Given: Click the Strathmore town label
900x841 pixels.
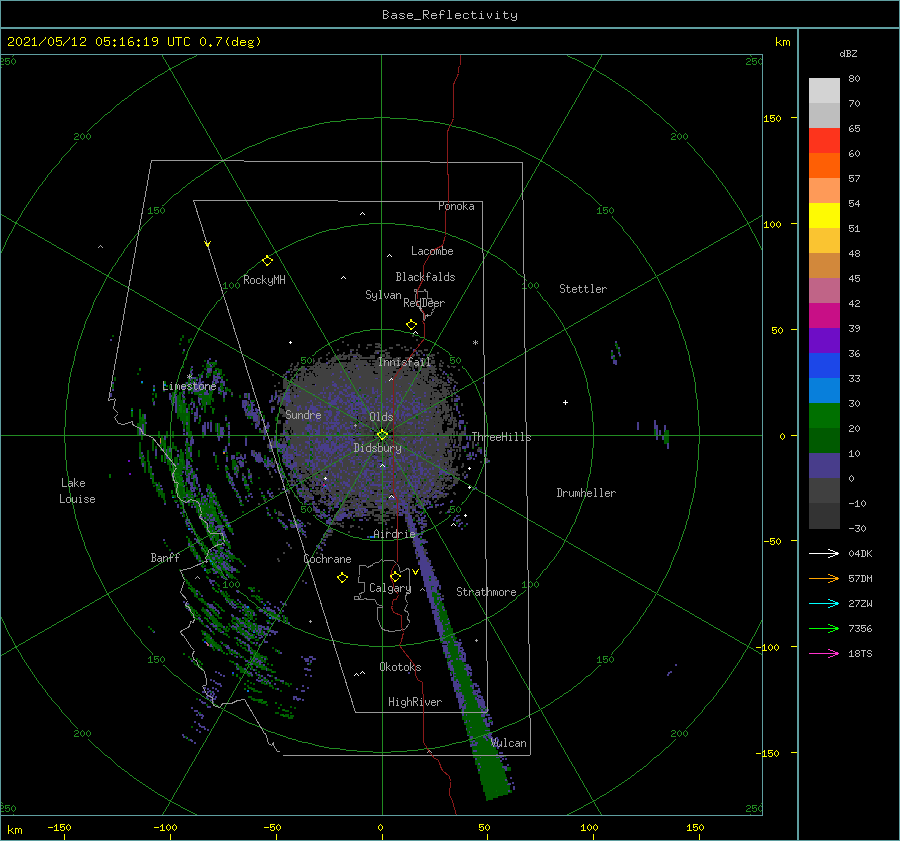Looking at the screenshot, I should (486, 592).
